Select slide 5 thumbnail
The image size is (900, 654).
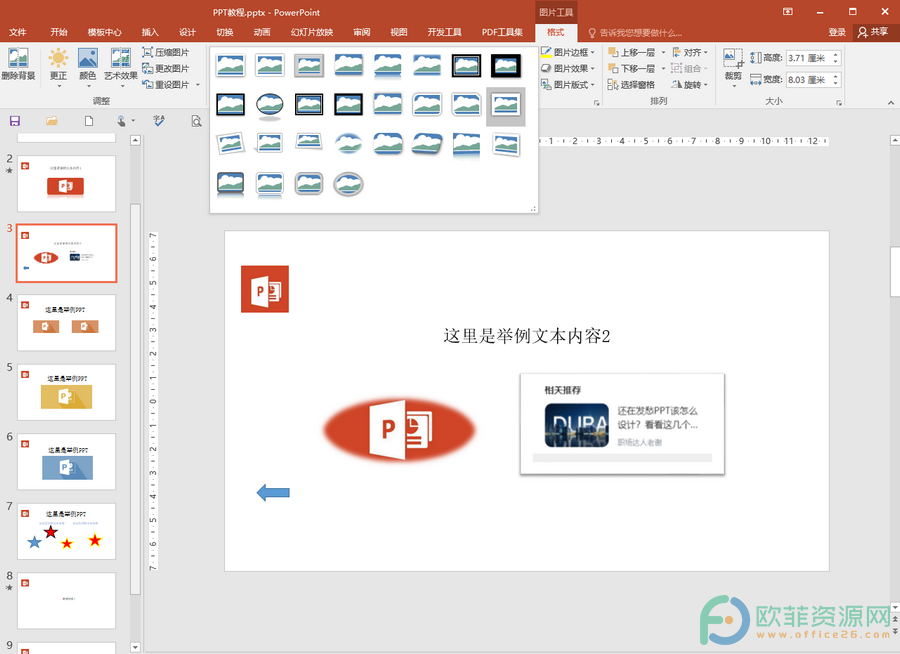click(67, 392)
